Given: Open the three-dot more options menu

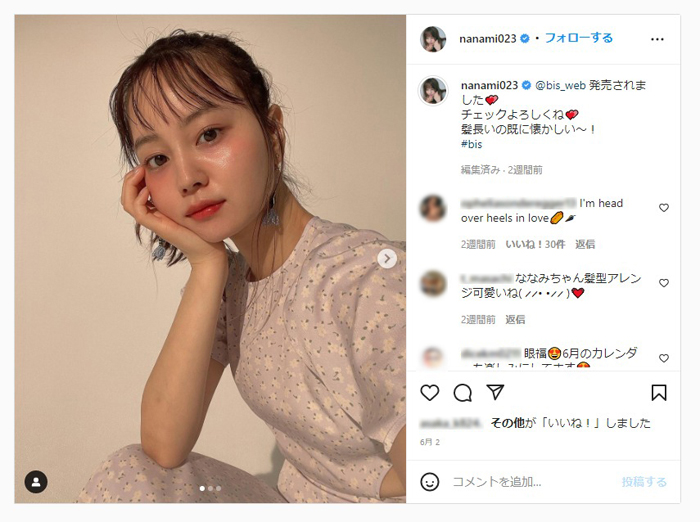Looking at the screenshot, I should [x=657, y=39].
